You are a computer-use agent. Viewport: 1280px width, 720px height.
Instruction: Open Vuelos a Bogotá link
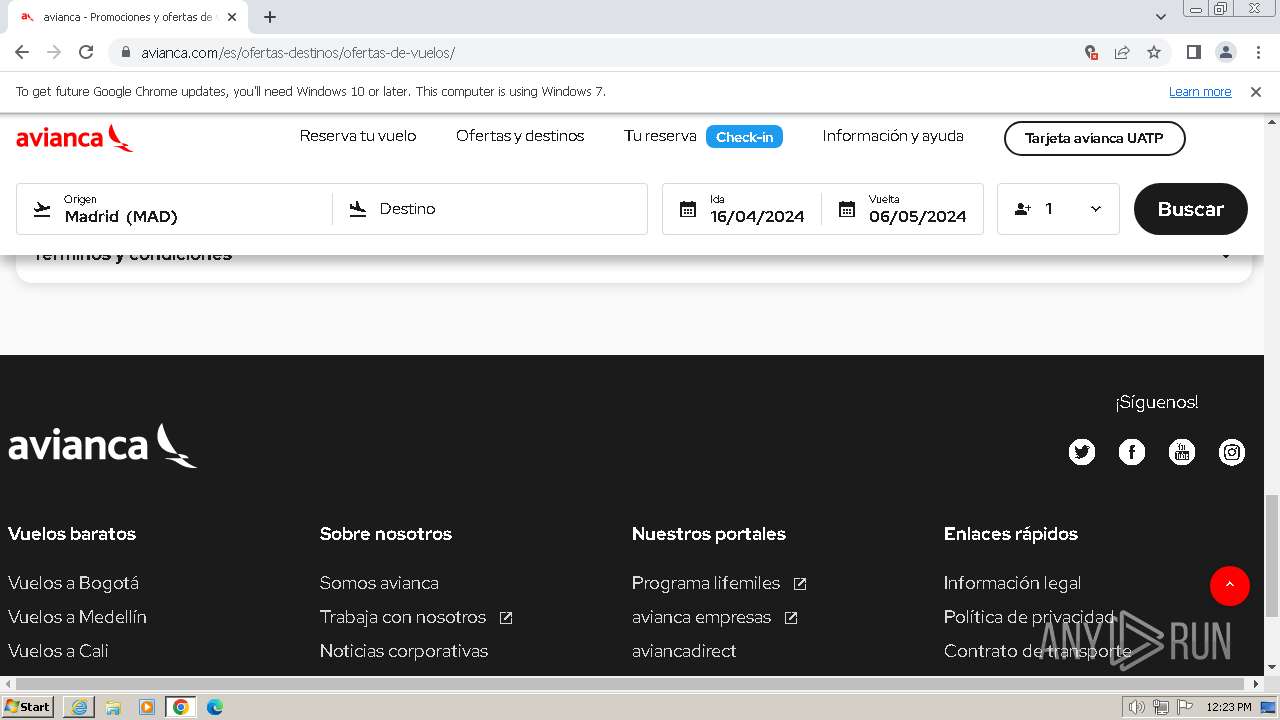point(73,583)
